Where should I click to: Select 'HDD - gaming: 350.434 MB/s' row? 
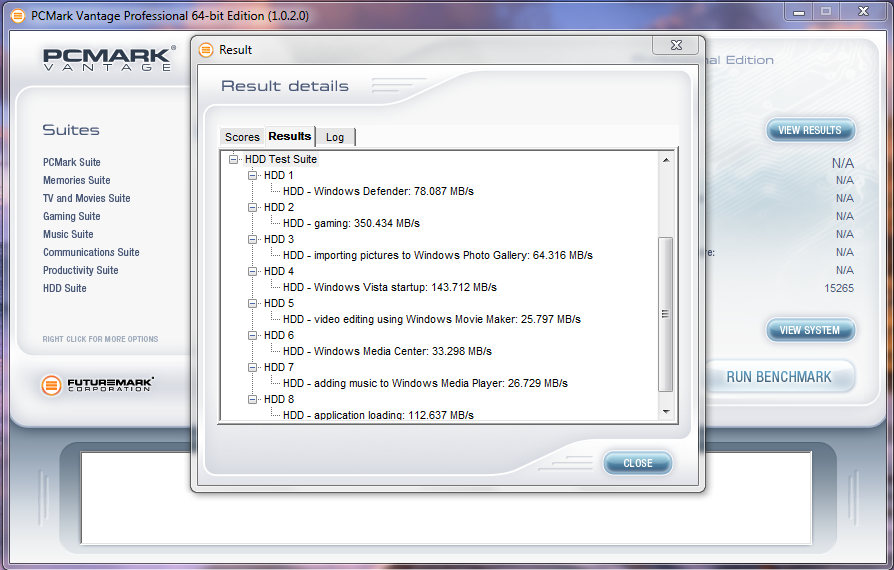pos(351,223)
